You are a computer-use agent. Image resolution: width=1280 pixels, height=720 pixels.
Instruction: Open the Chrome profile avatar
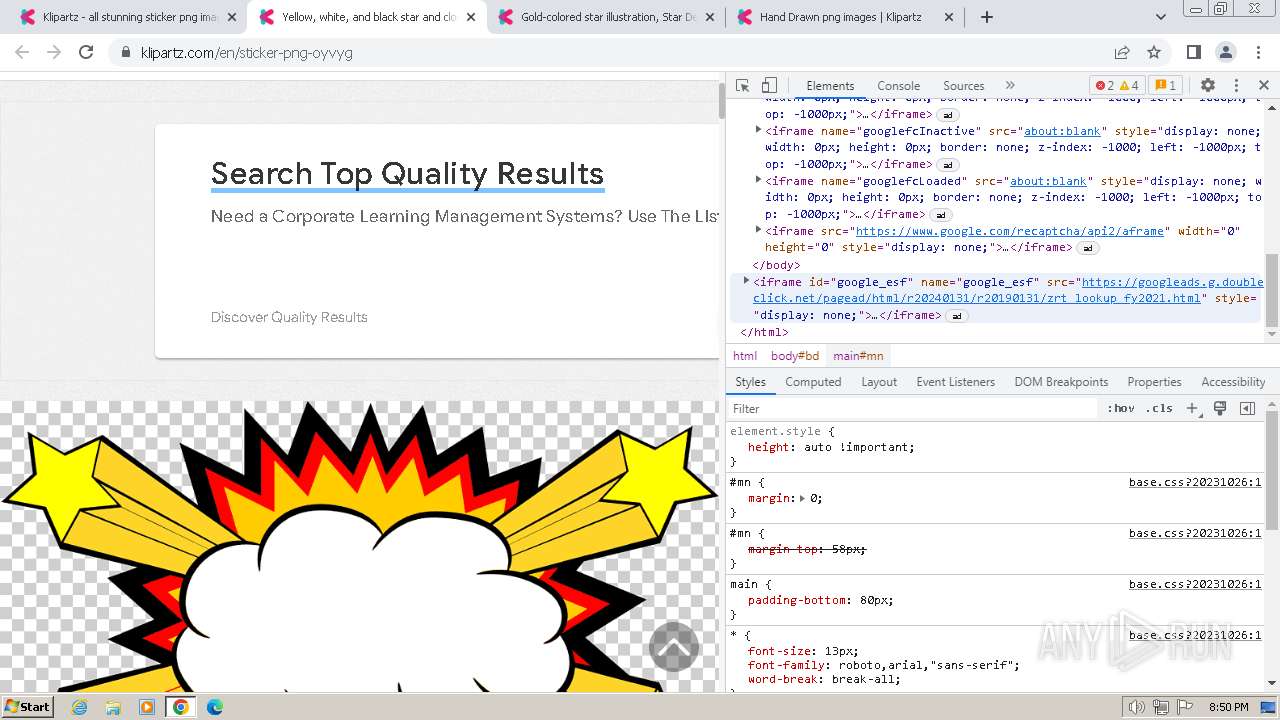click(x=1226, y=52)
